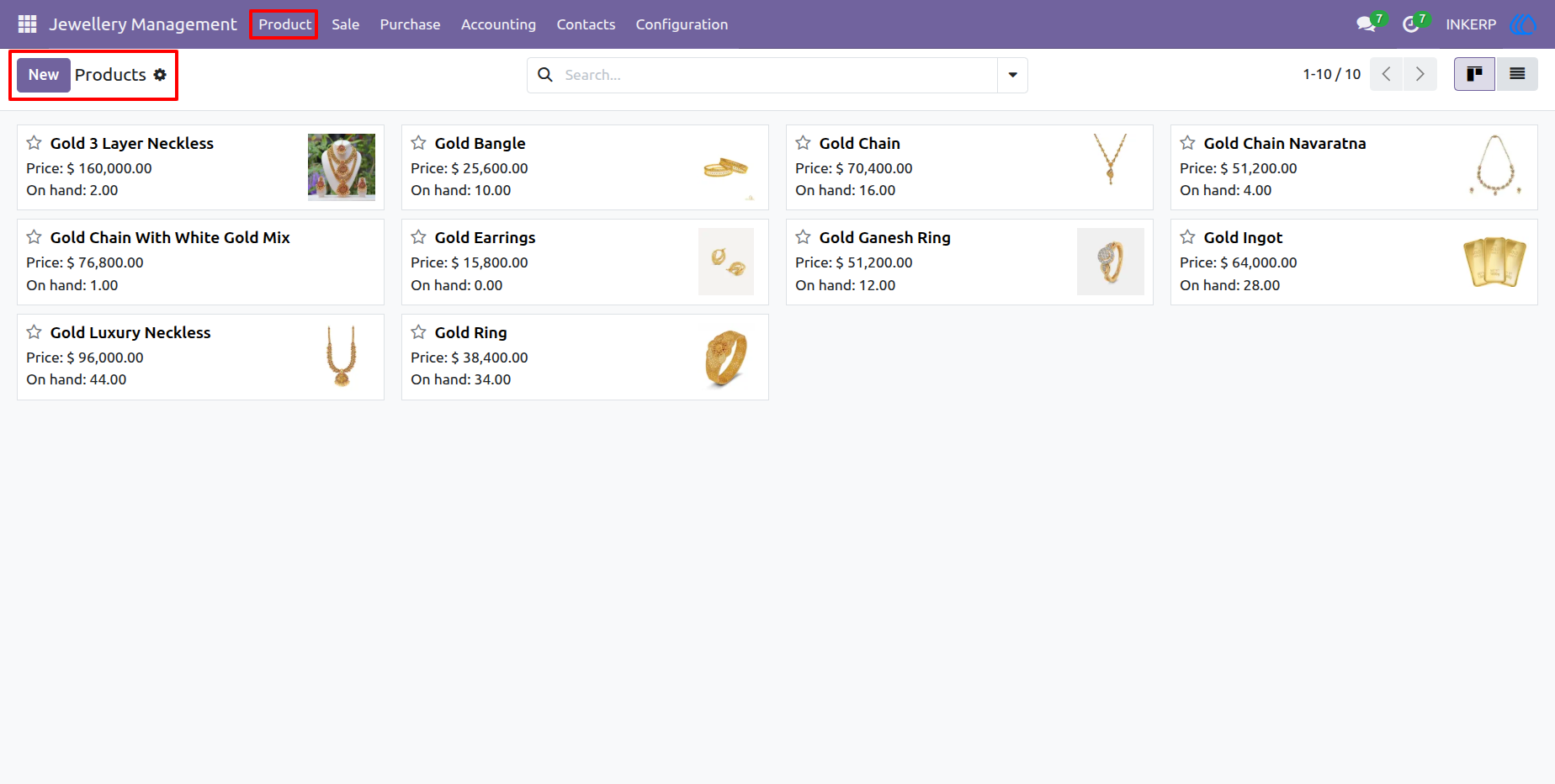Open the Gold Ingot product image
This screenshot has width=1555, height=784.
coord(1495,262)
